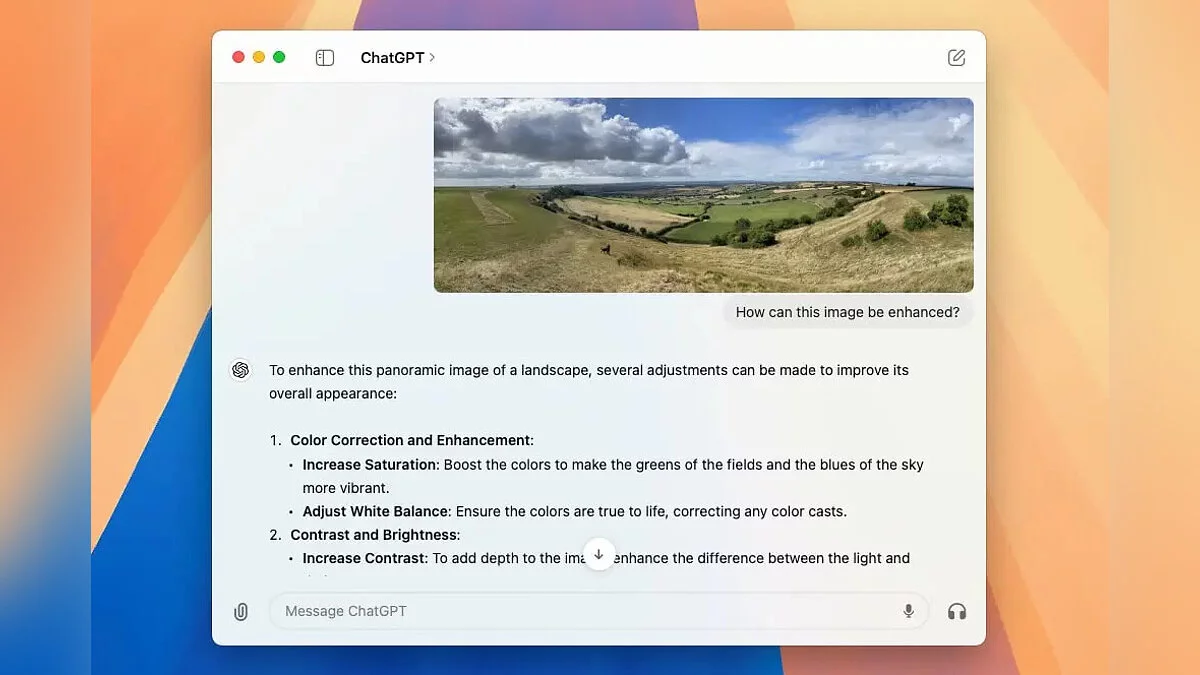The image size is (1200, 675).
Task: Open the ChatGPT model dropdown
Action: click(x=398, y=58)
